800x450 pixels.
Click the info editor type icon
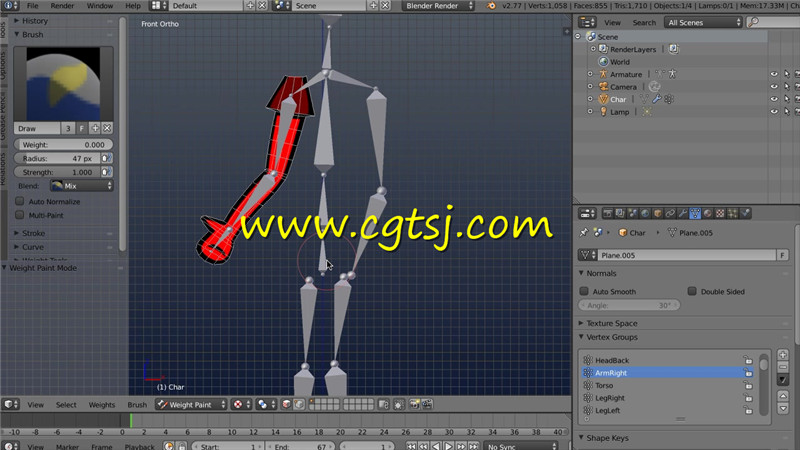click(10, 6)
